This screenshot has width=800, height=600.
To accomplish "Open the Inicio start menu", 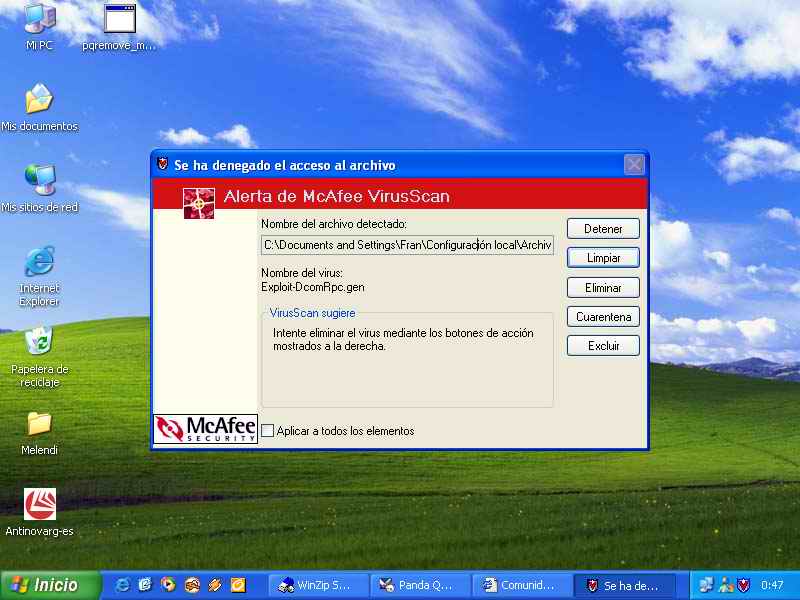I will [x=50, y=585].
